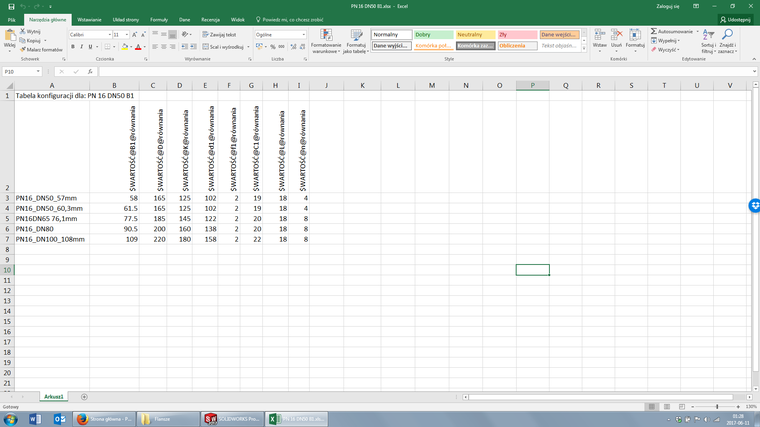The height and width of the screenshot is (427, 760).
Task: Click the increase indent icon
Action: click(x=193, y=47)
